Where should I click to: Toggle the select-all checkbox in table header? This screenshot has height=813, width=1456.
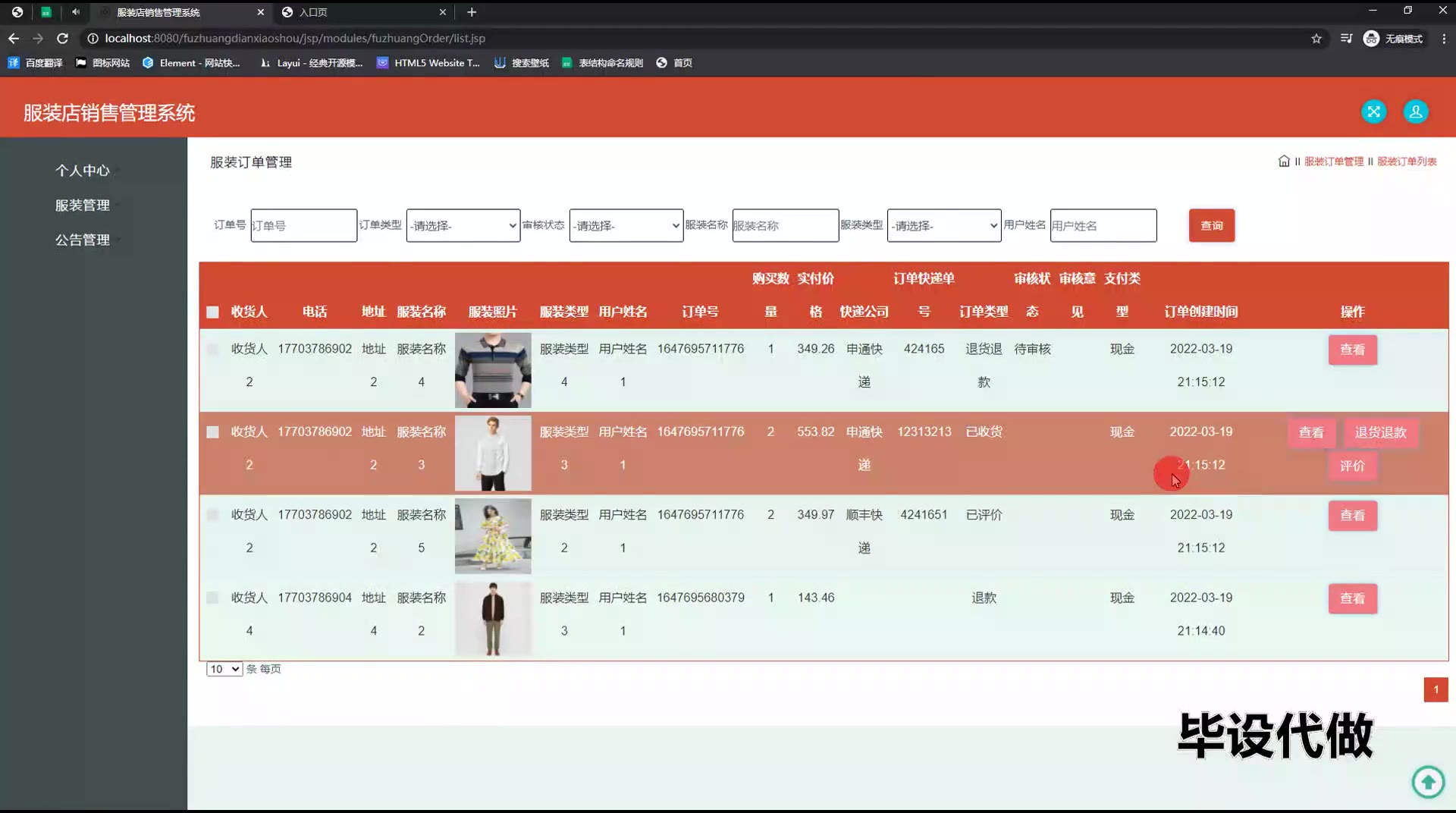[212, 312]
